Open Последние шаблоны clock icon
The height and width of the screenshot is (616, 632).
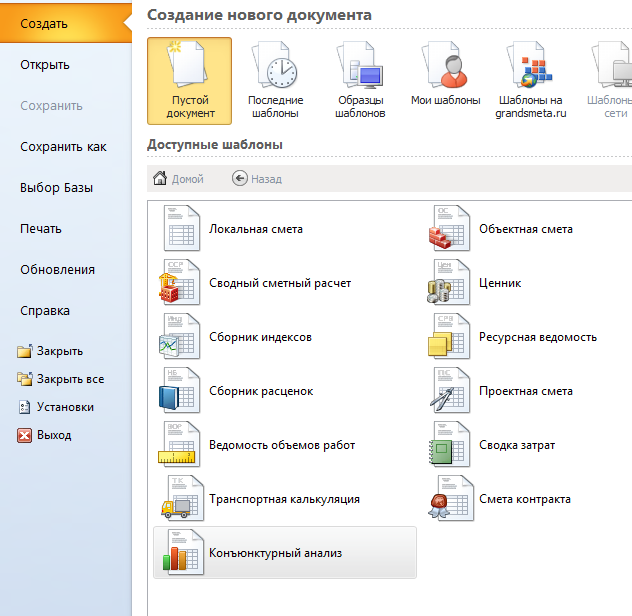coord(275,65)
